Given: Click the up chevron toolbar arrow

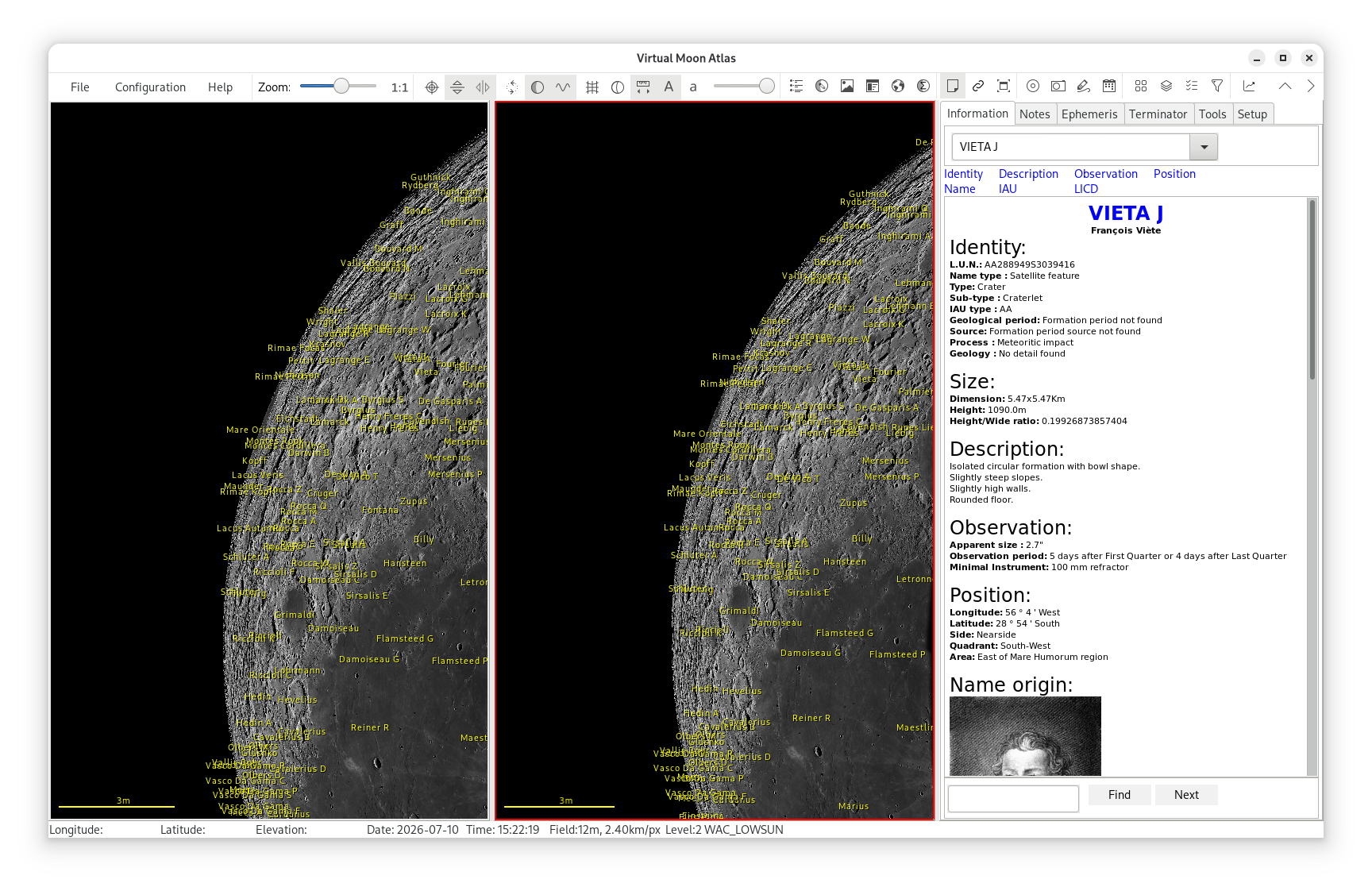Looking at the screenshot, I should pos(1285,86).
